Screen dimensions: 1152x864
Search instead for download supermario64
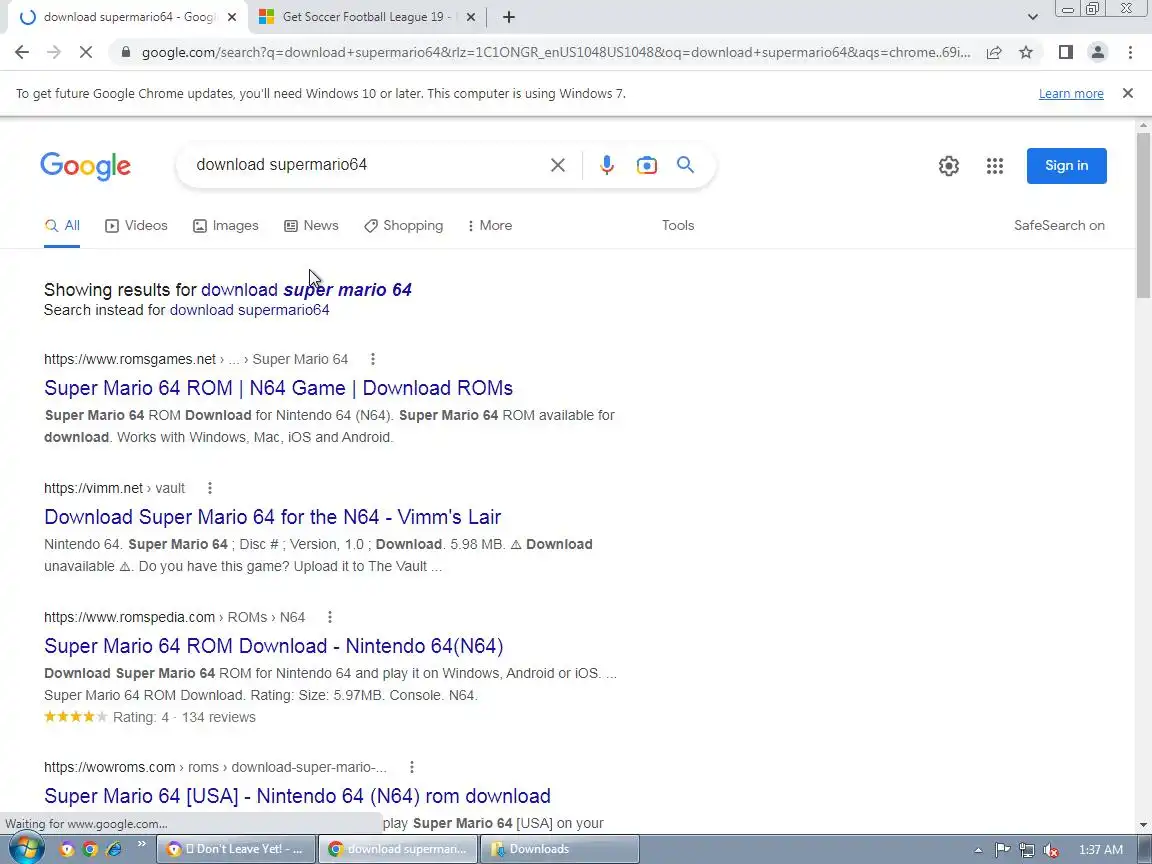click(249, 310)
